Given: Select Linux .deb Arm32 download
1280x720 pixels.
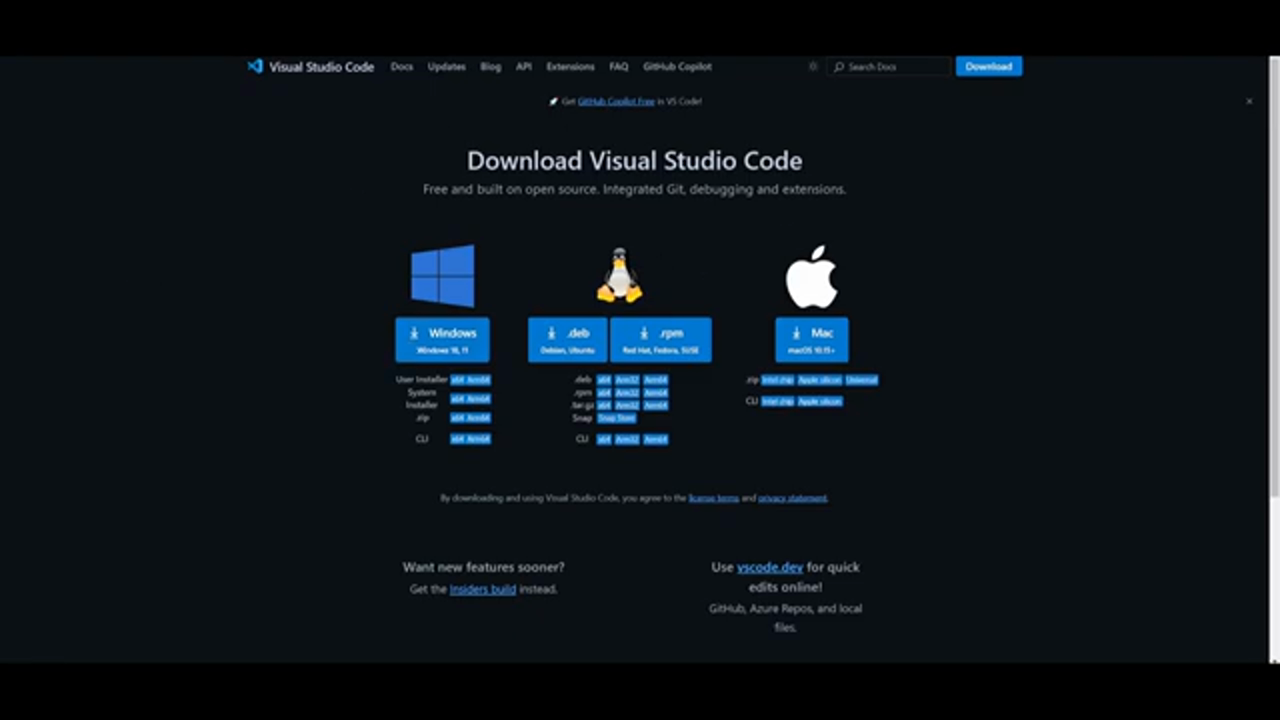Looking at the screenshot, I should pyautogui.click(x=627, y=380).
